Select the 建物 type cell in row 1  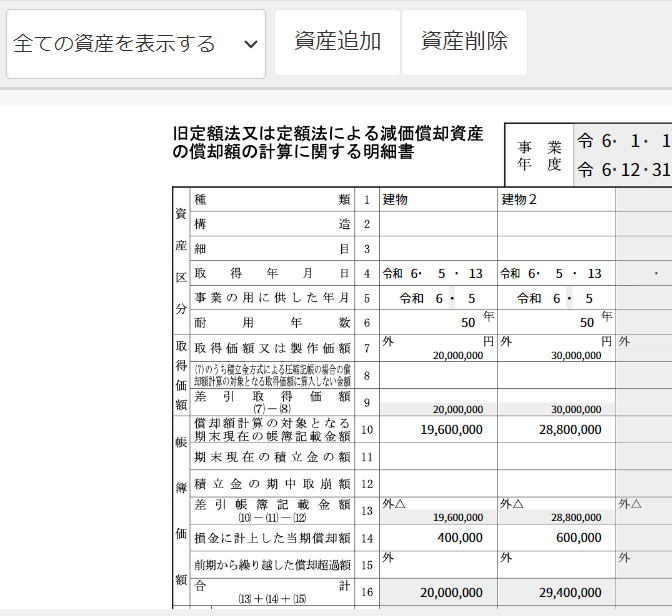pyautogui.click(x=438, y=200)
